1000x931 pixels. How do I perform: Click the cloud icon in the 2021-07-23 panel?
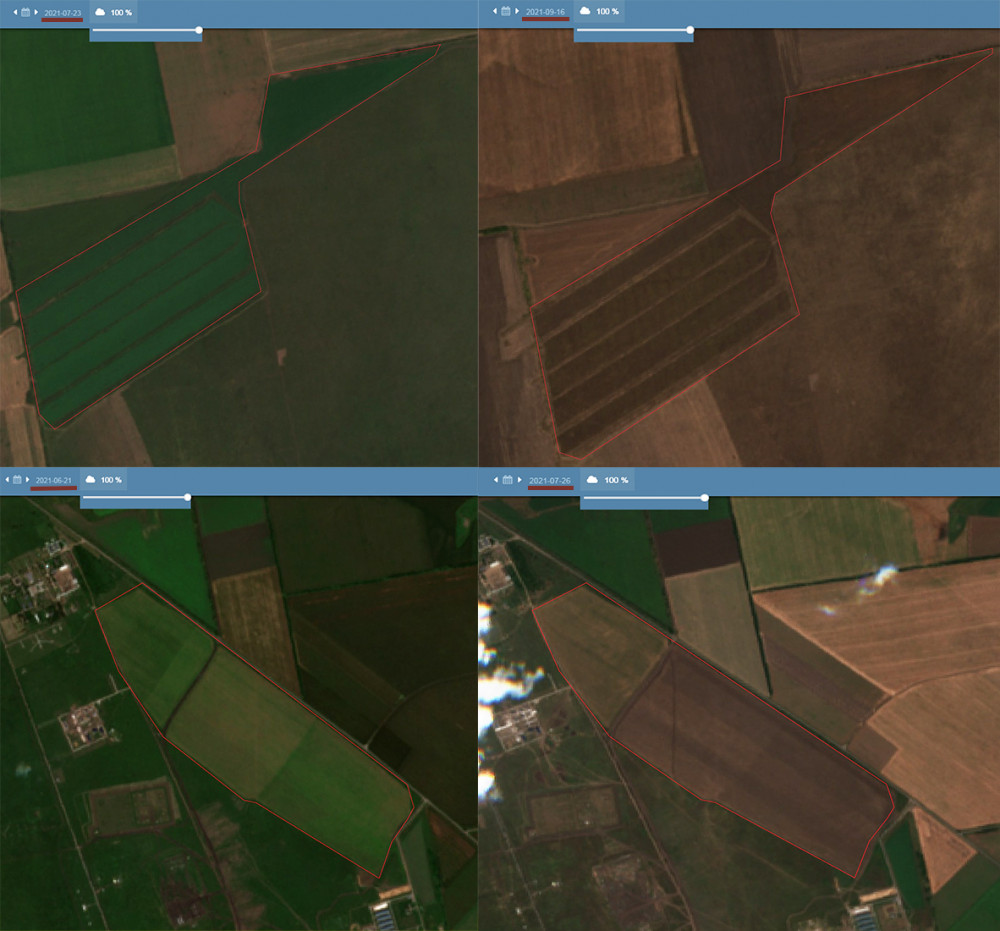point(100,12)
